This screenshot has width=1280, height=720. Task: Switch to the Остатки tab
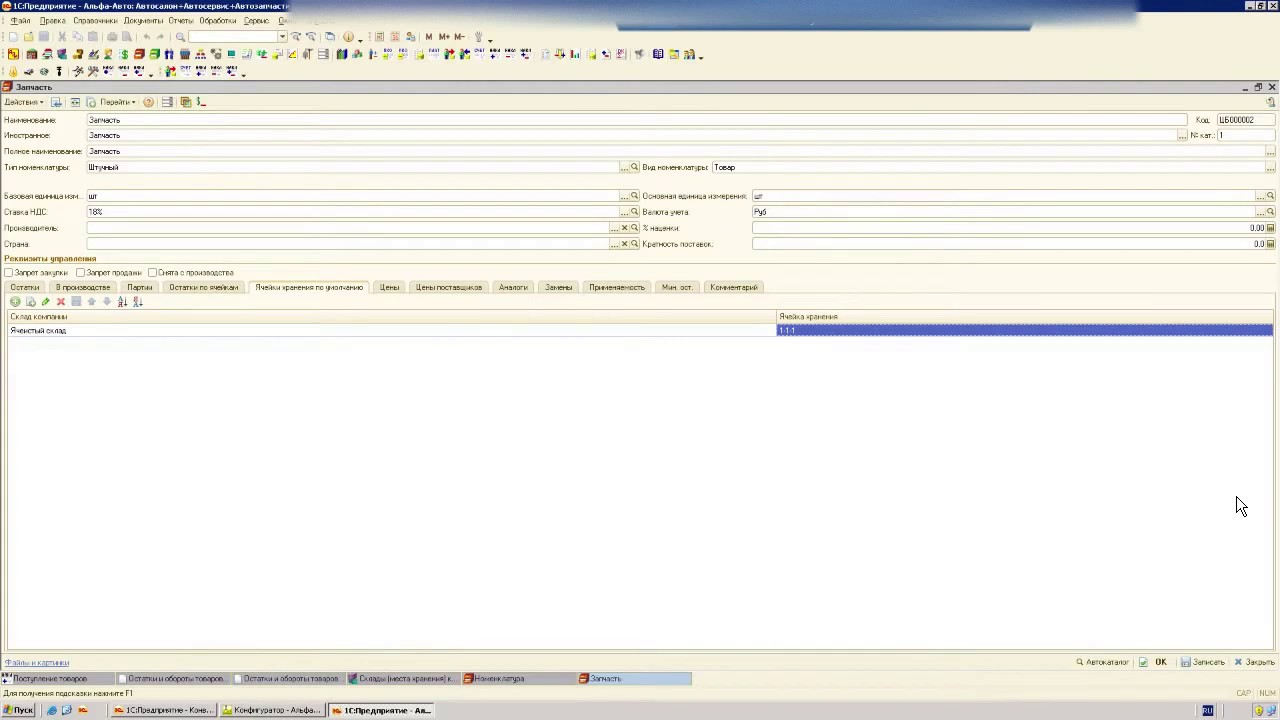(25, 288)
